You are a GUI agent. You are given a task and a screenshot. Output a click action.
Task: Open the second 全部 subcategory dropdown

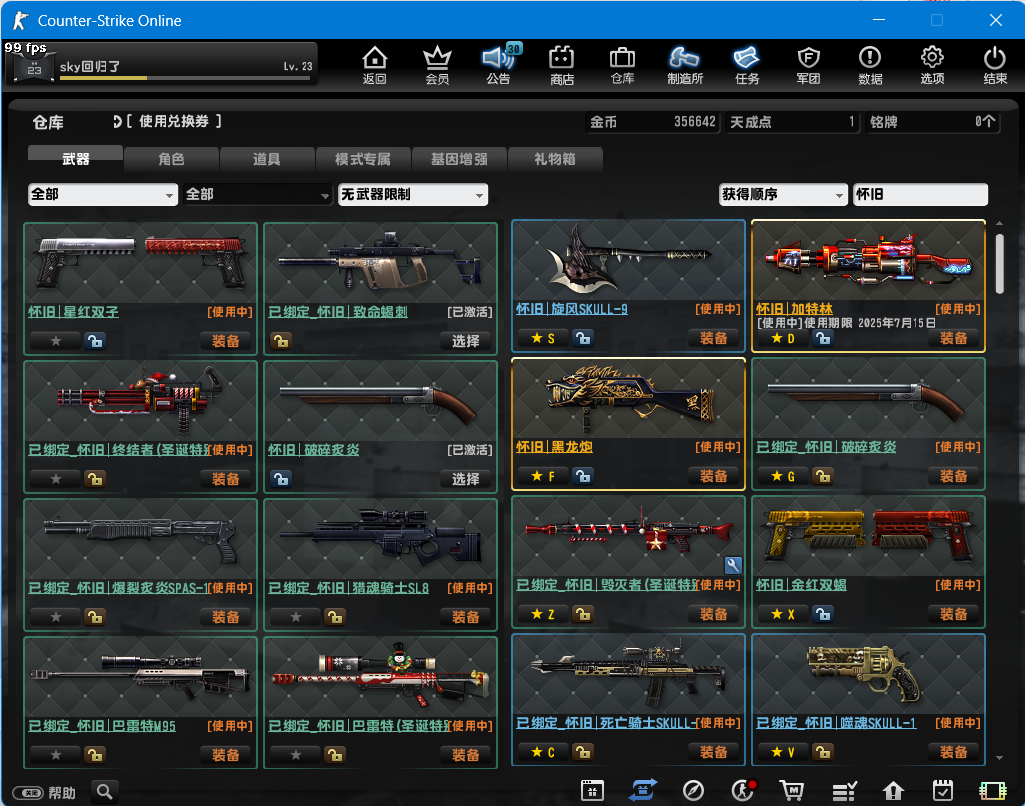(258, 194)
